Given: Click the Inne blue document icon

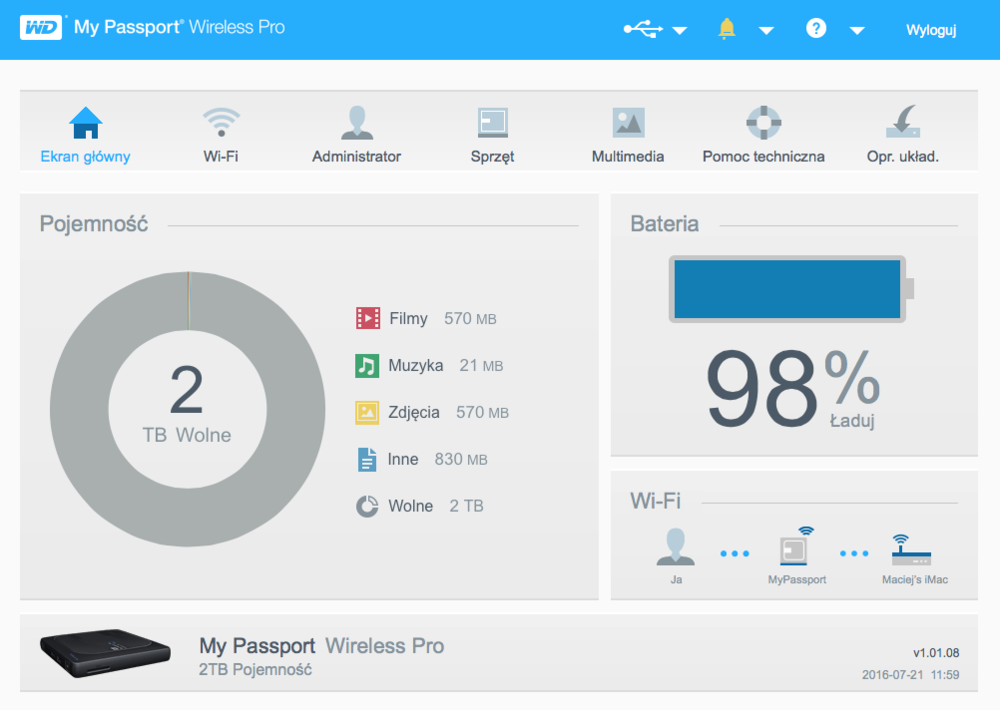Looking at the screenshot, I should click(367, 459).
